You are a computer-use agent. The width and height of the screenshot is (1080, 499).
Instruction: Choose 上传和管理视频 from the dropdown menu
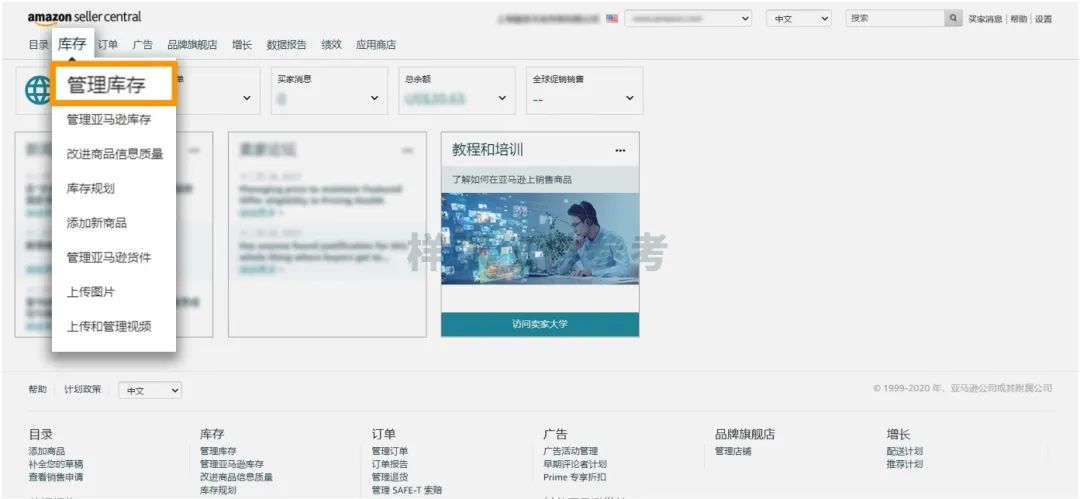pos(108,327)
